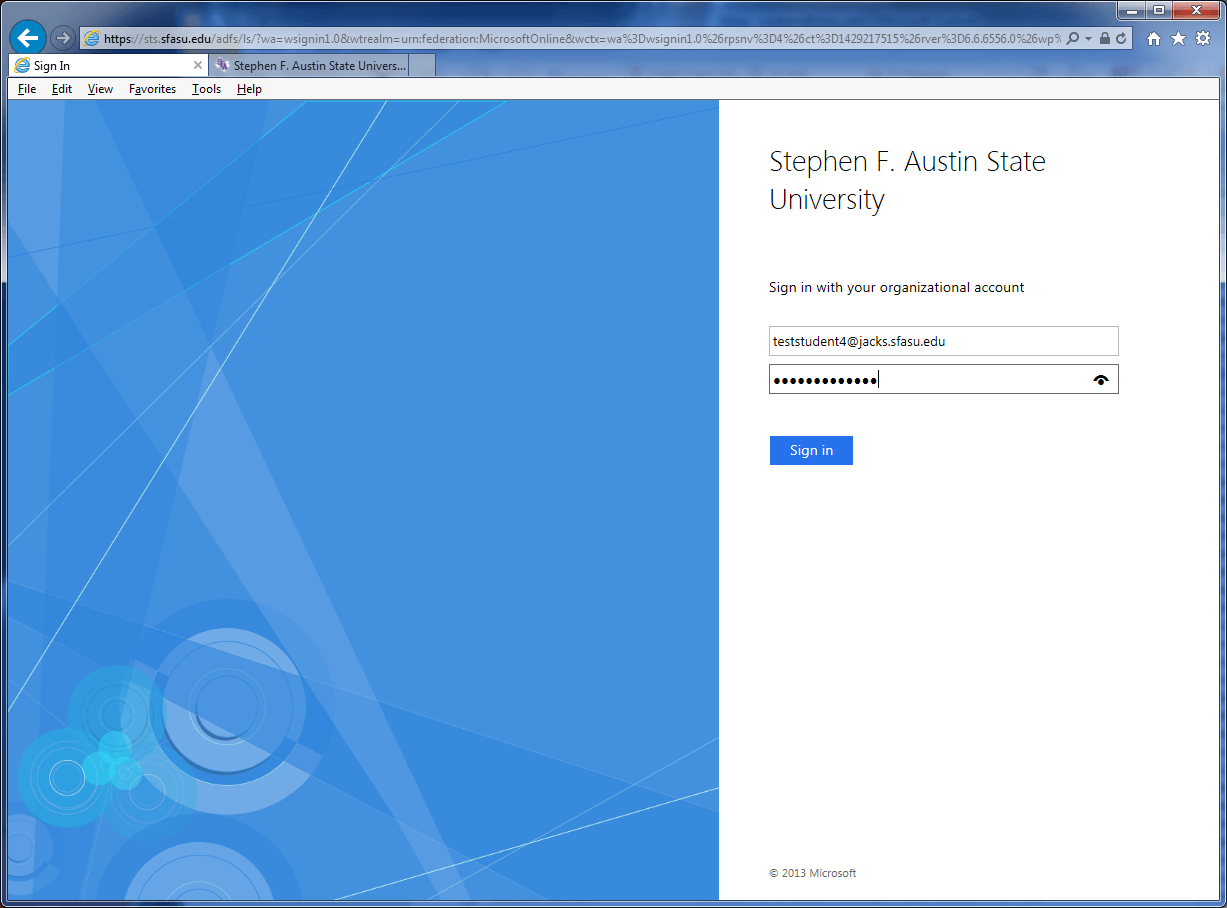The height and width of the screenshot is (908, 1227).
Task: Open the File menu
Action: pyautogui.click(x=27, y=89)
